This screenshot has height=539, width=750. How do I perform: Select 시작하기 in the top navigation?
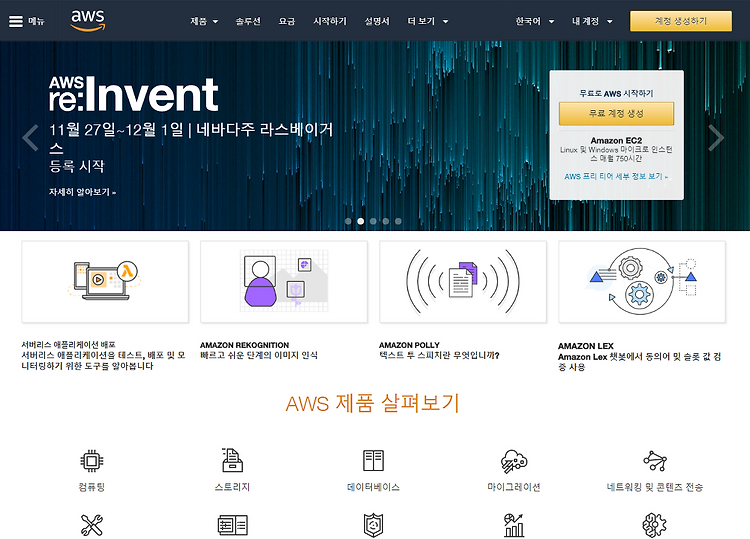pos(330,21)
